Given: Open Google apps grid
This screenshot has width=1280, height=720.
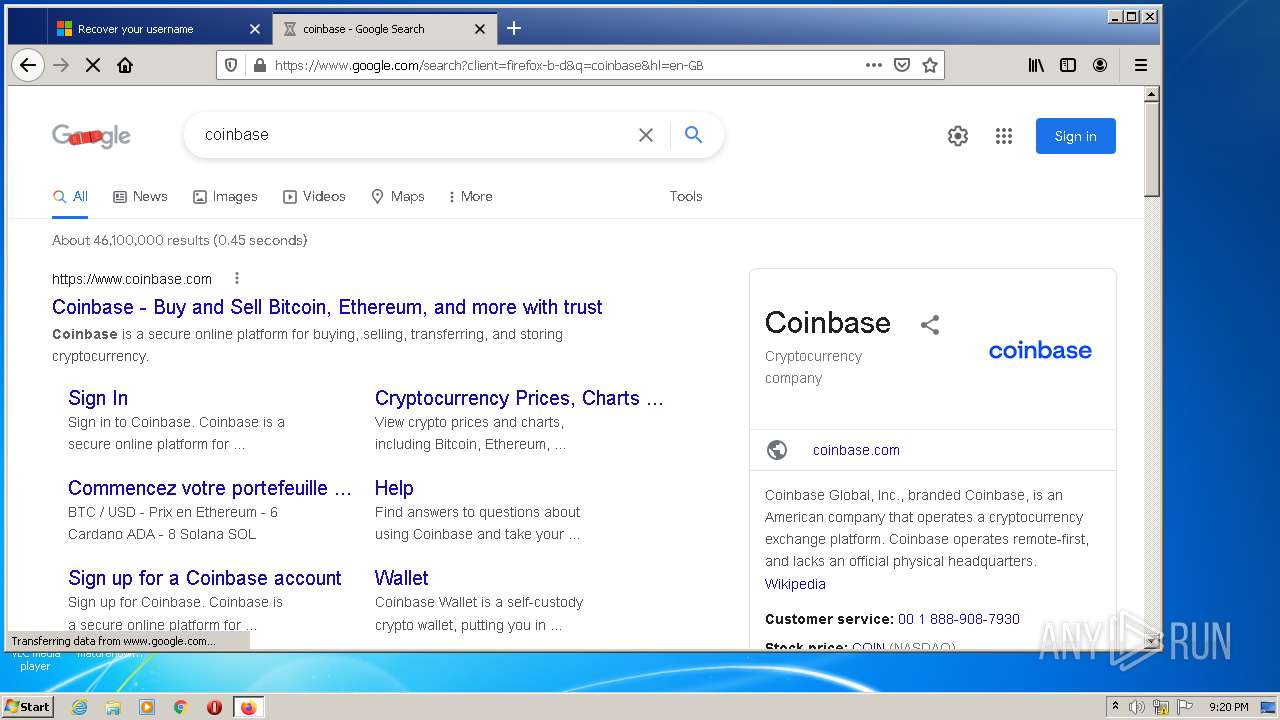Looking at the screenshot, I should [1004, 136].
